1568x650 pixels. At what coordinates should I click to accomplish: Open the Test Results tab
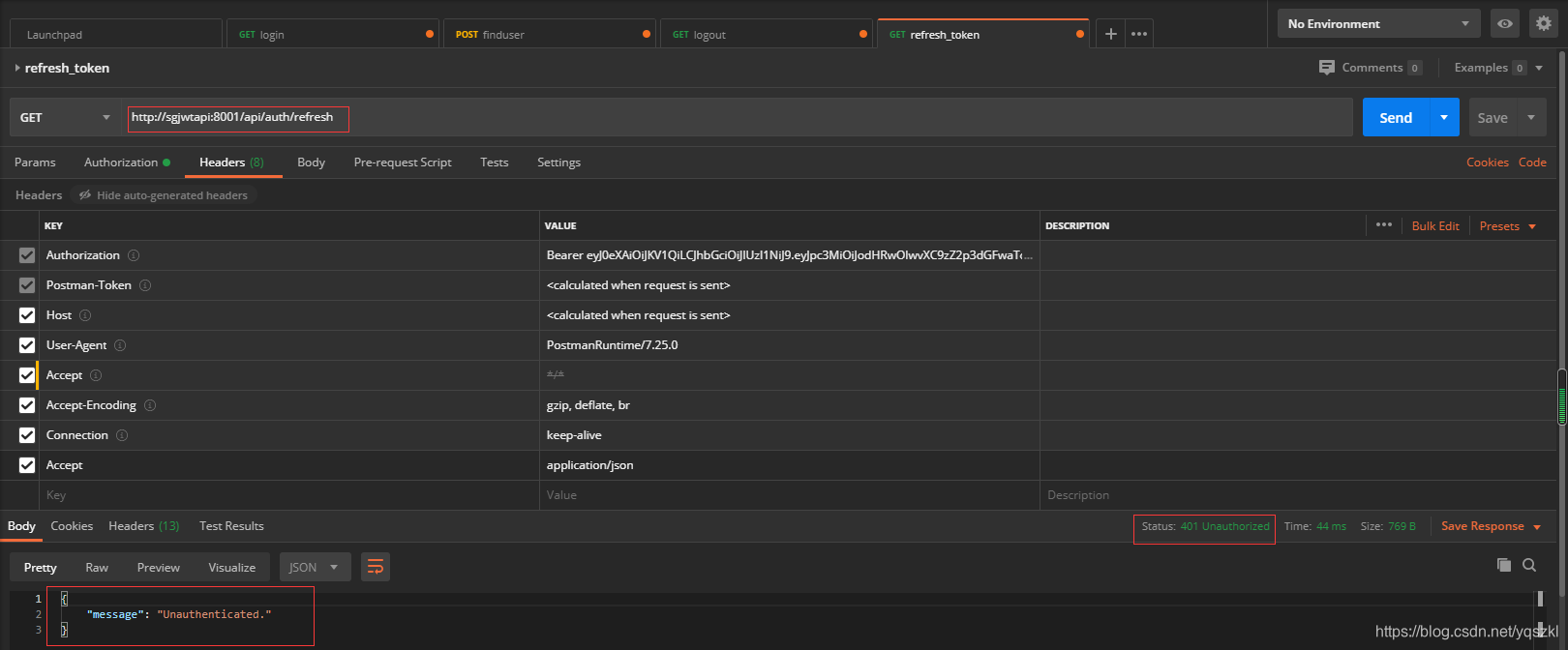231,526
